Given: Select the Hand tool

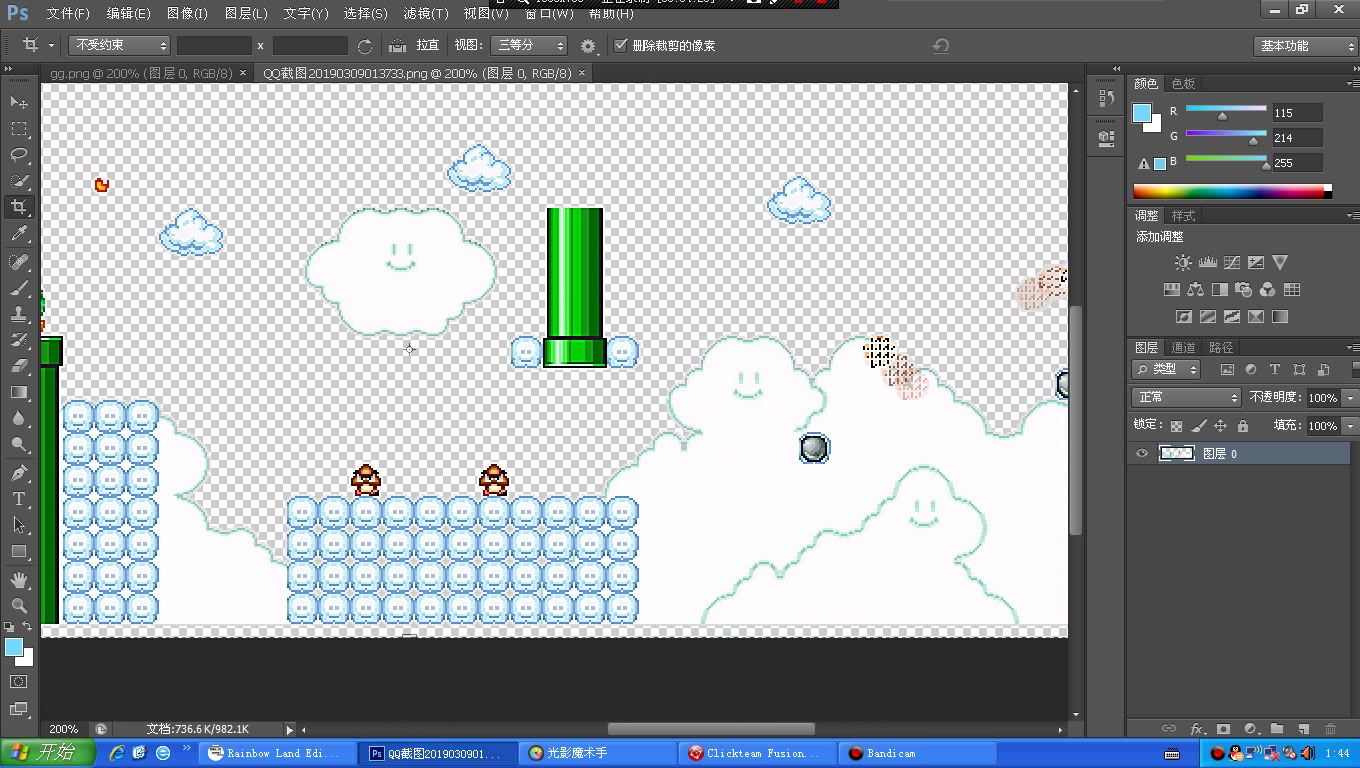Looking at the screenshot, I should (x=19, y=580).
